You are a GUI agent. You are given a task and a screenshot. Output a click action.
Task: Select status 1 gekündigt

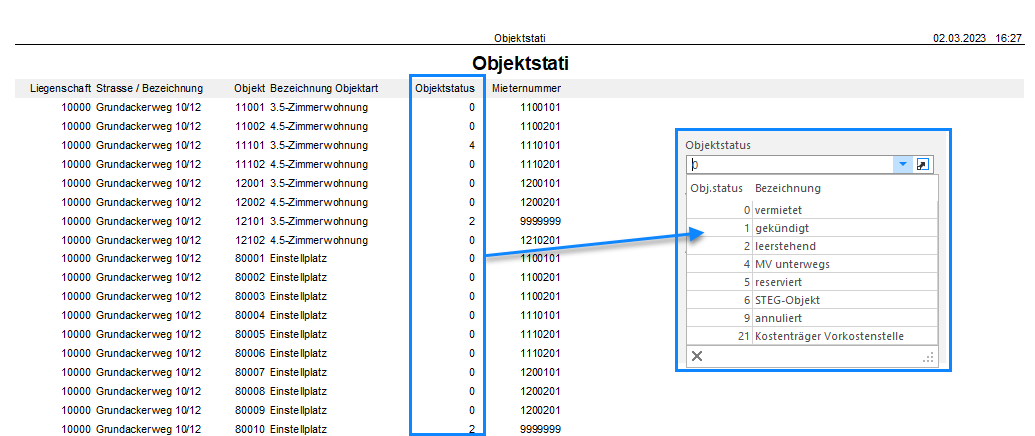coord(812,228)
